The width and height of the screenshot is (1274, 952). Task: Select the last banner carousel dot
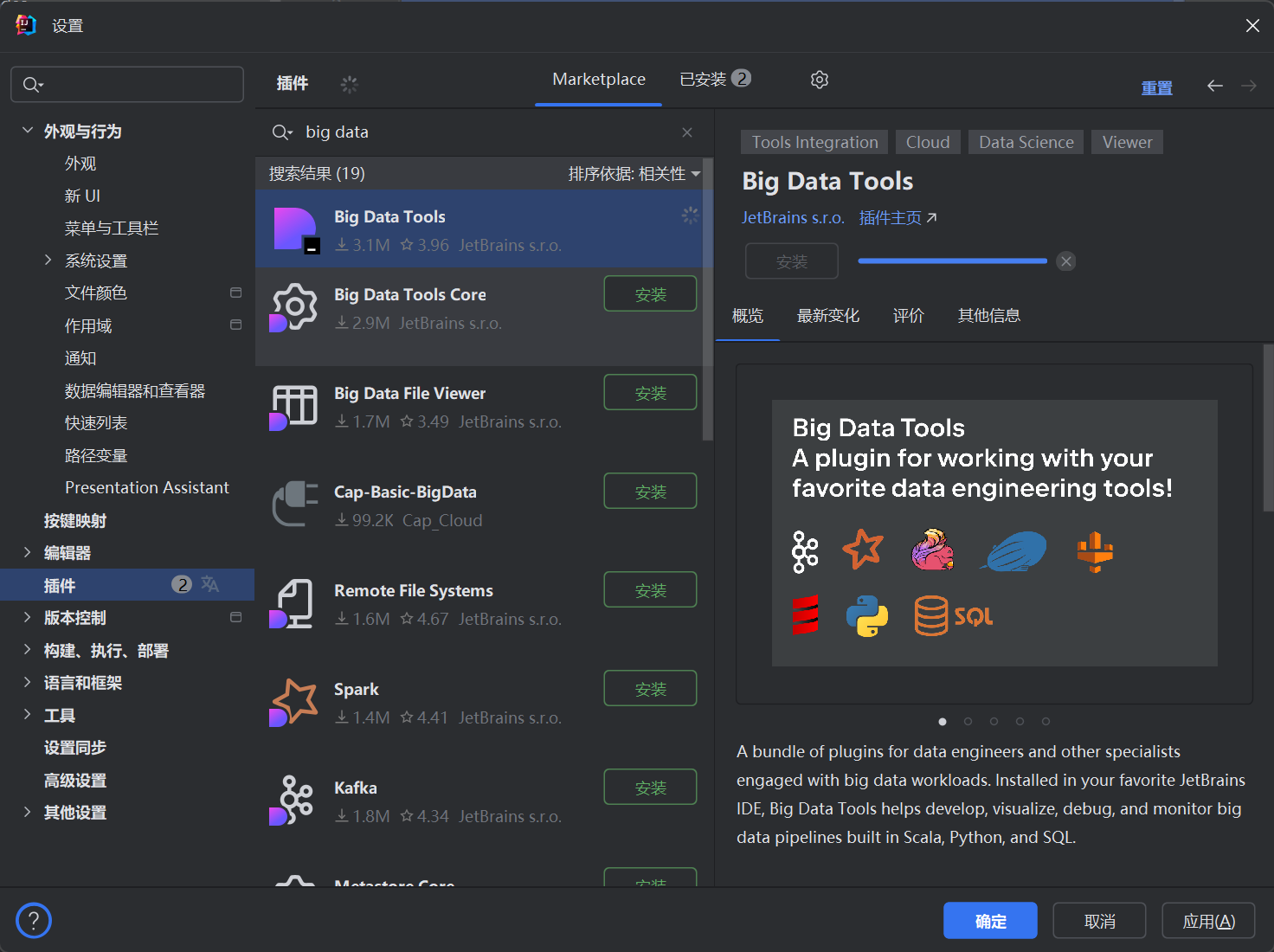pos(1046,721)
